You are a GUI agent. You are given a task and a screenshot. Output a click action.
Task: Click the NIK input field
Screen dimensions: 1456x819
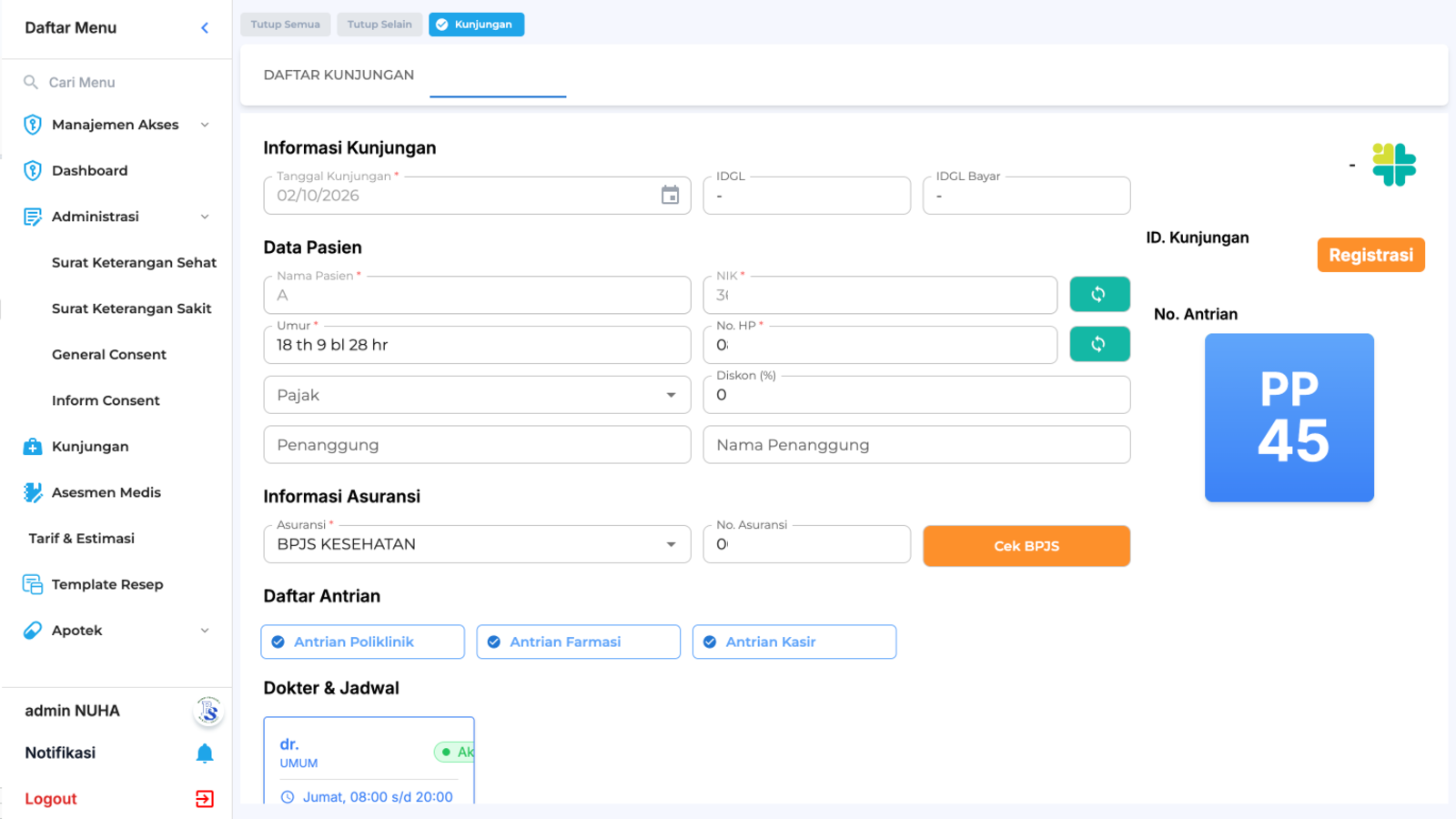[x=880, y=295]
